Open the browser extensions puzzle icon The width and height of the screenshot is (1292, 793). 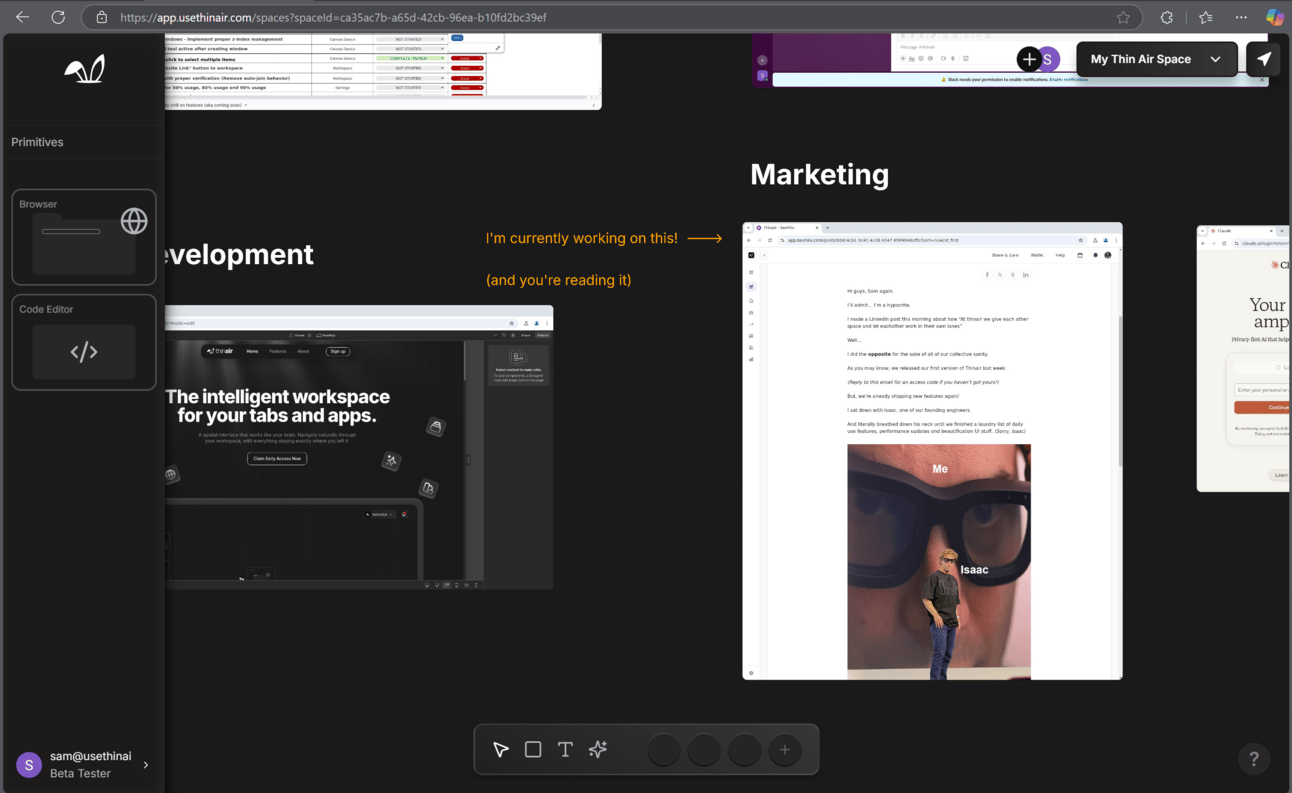[1167, 17]
